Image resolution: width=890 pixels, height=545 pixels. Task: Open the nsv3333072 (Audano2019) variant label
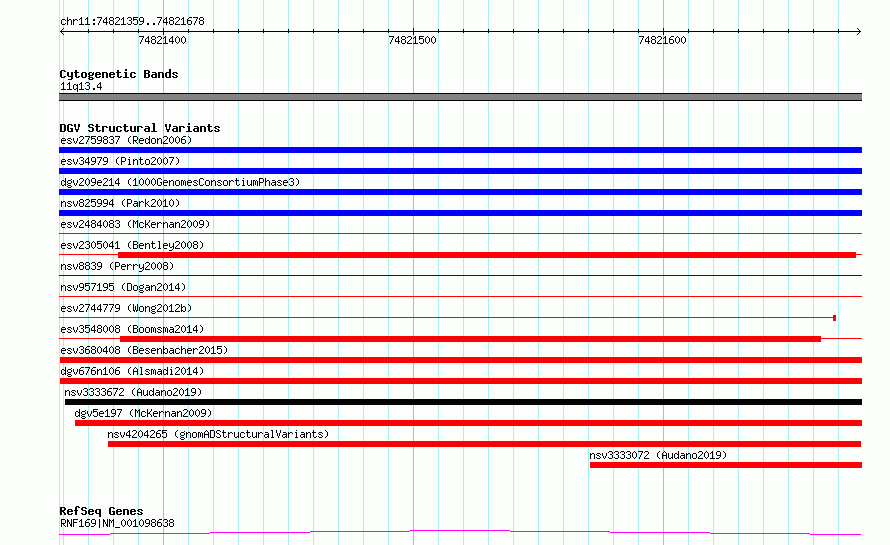coord(658,455)
